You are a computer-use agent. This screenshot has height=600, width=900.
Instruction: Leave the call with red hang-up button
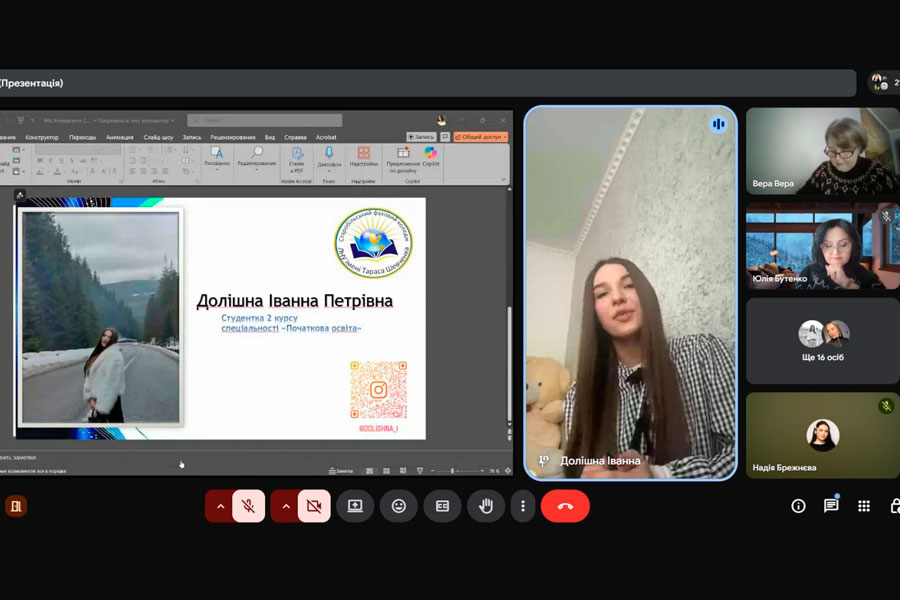(x=565, y=506)
